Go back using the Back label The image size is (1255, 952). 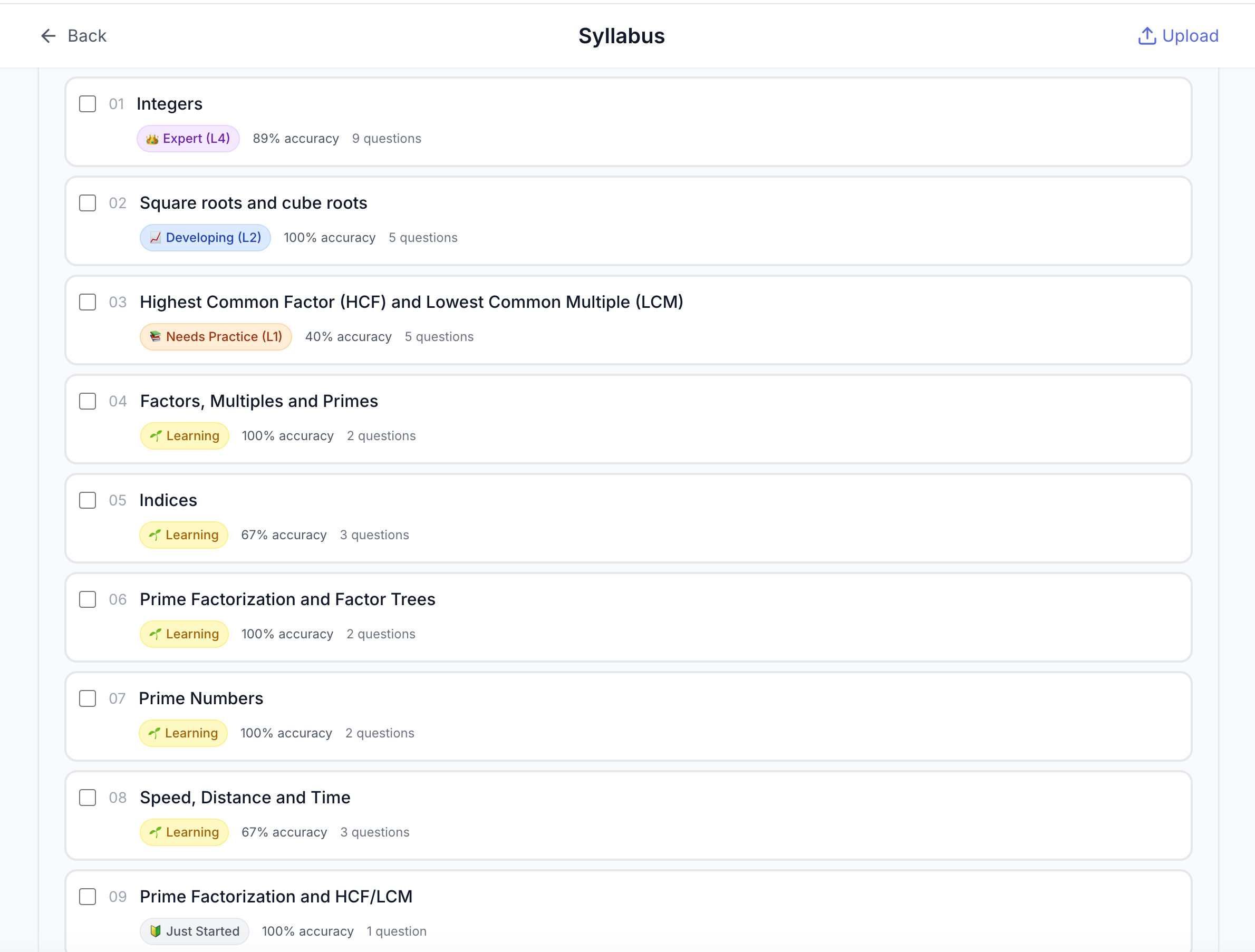(87, 36)
